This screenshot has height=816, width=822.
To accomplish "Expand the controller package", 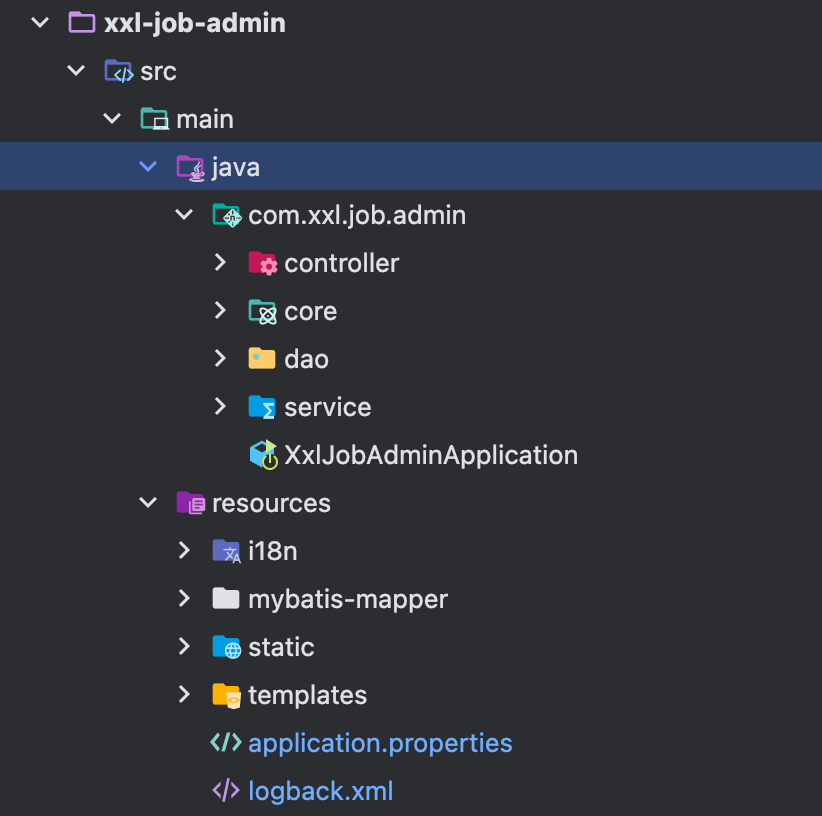I will coord(219,263).
